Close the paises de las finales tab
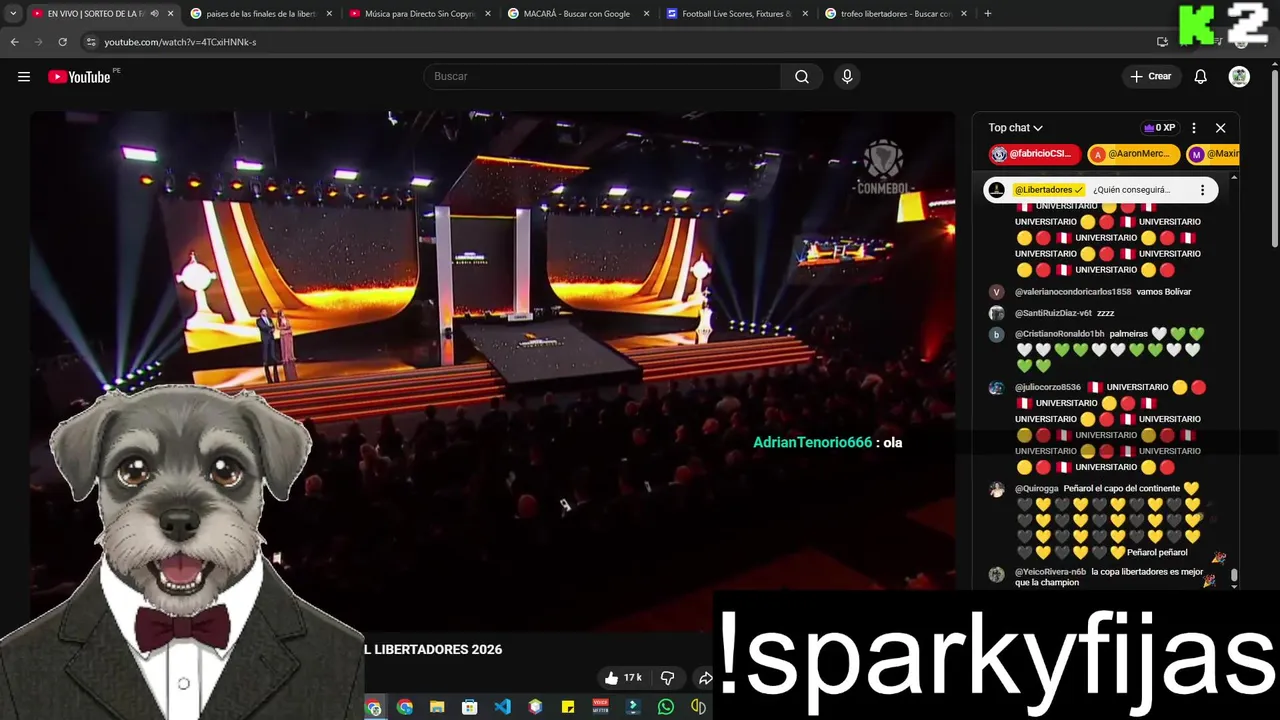 pos(328,14)
